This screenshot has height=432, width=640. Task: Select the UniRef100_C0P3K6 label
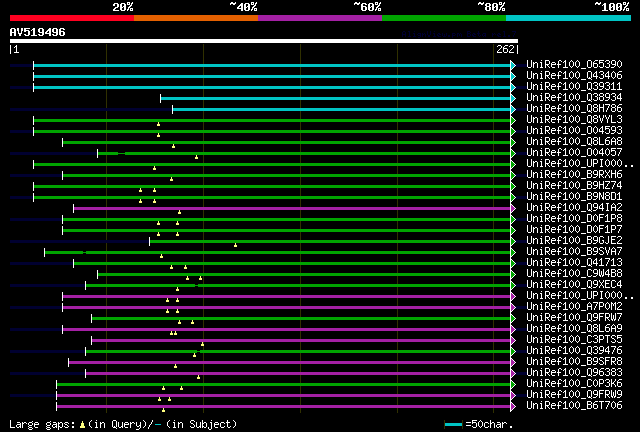pos(574,384)
